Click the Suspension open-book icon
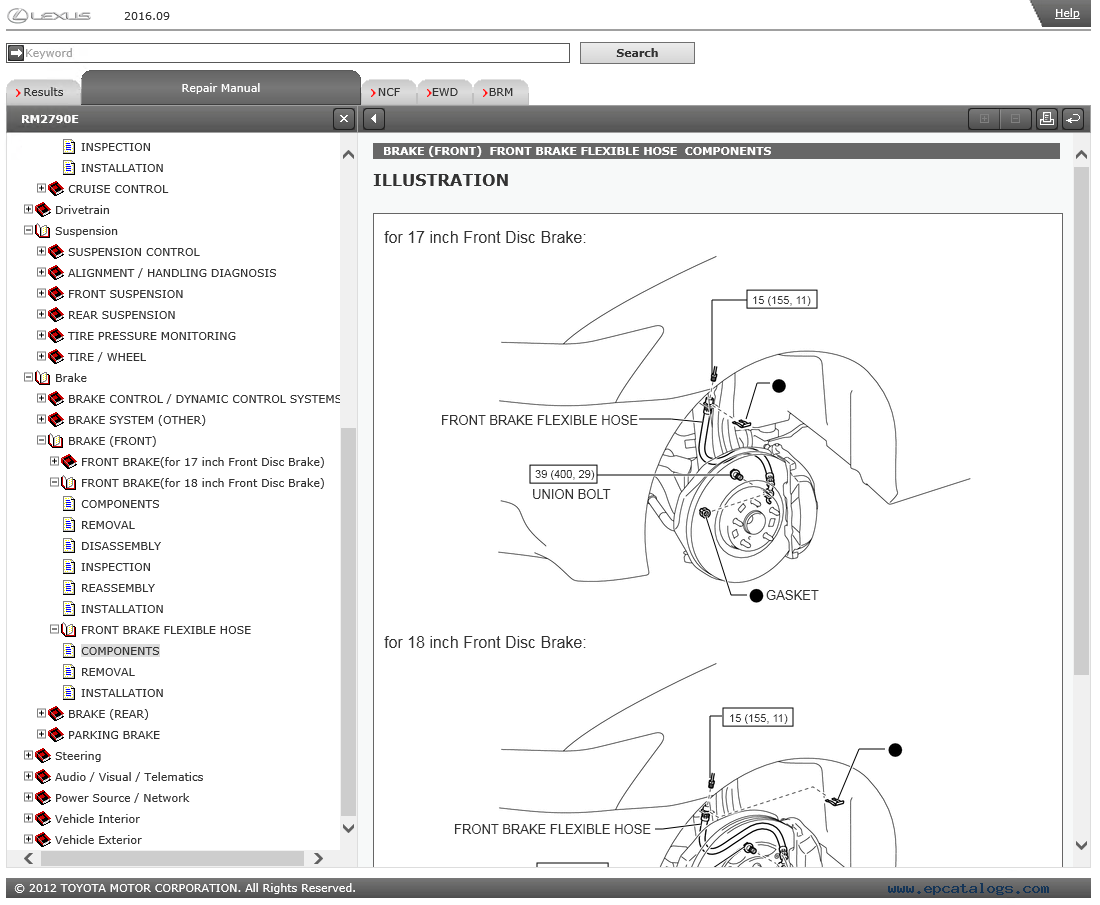The width and height of the screenshot is (1100, 905). pos(43,231)
